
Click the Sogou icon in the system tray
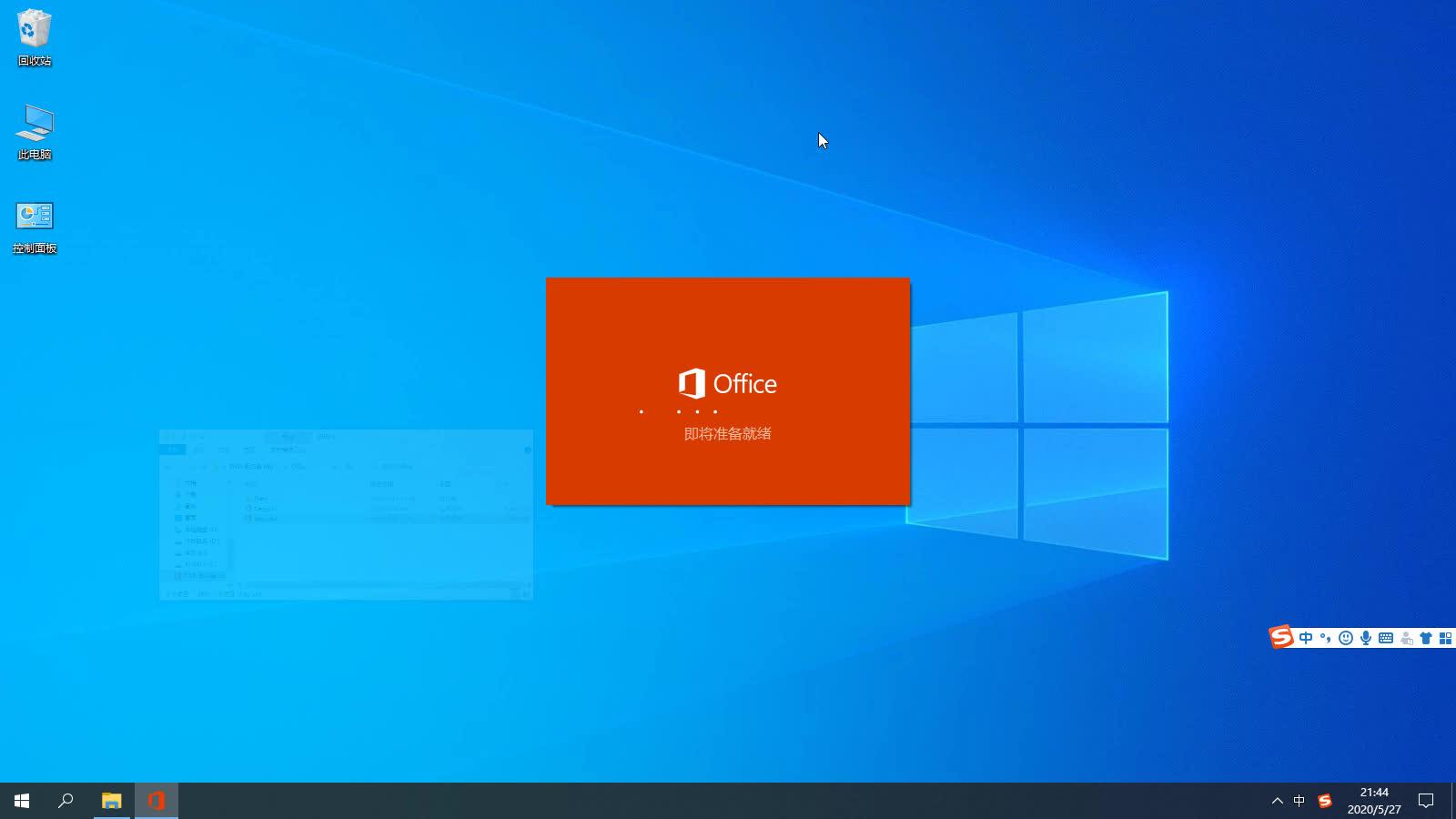tap(1325, 801)
